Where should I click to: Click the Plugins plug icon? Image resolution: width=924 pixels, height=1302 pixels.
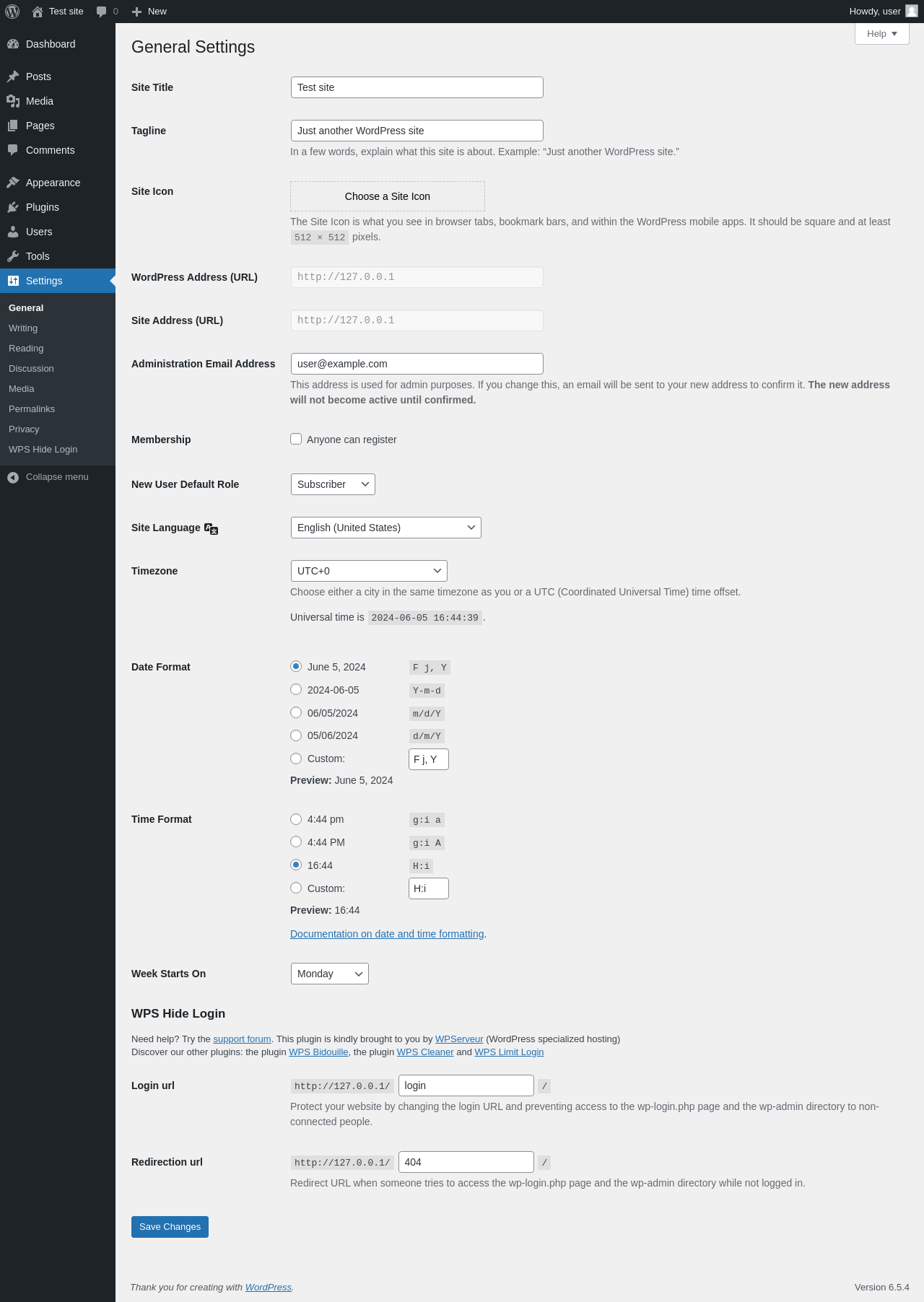click(x=13, y=207)
